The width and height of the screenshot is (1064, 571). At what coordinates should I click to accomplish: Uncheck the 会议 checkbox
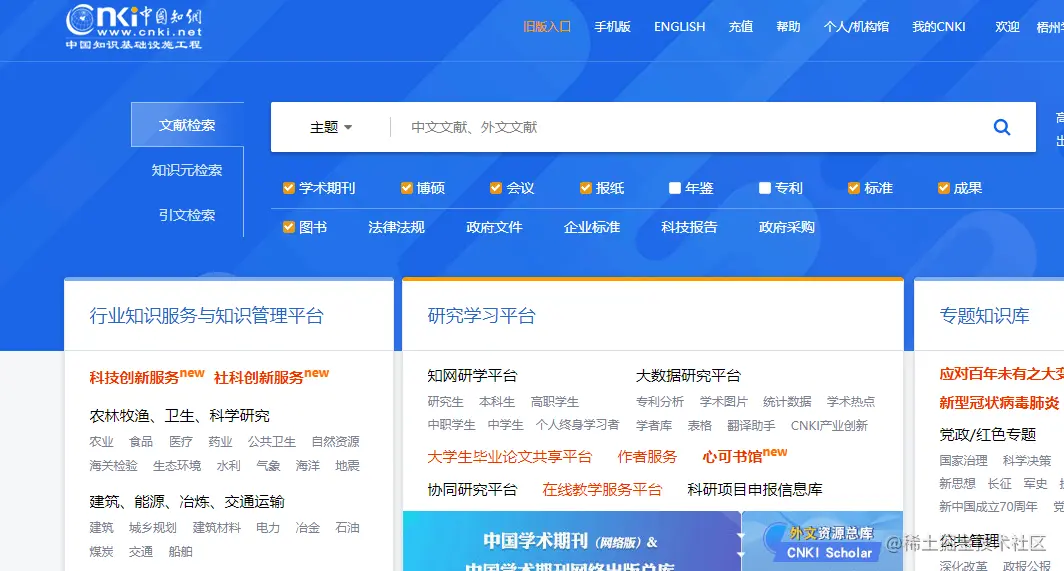coord(496,188)
